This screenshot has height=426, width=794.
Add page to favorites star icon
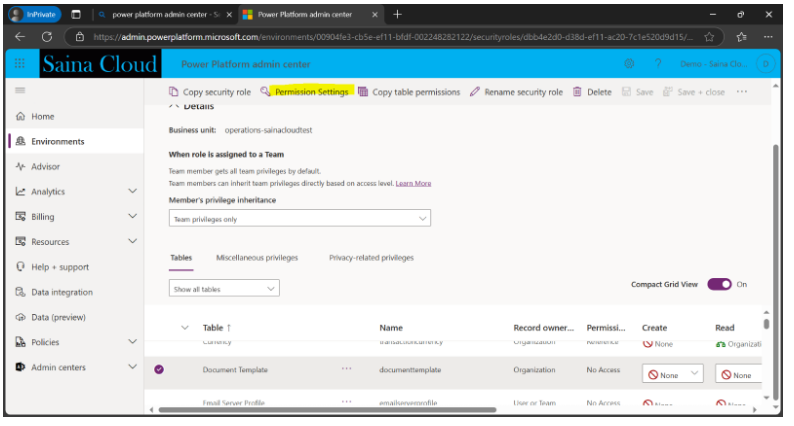pyautogui.click(x=709, y=36)
